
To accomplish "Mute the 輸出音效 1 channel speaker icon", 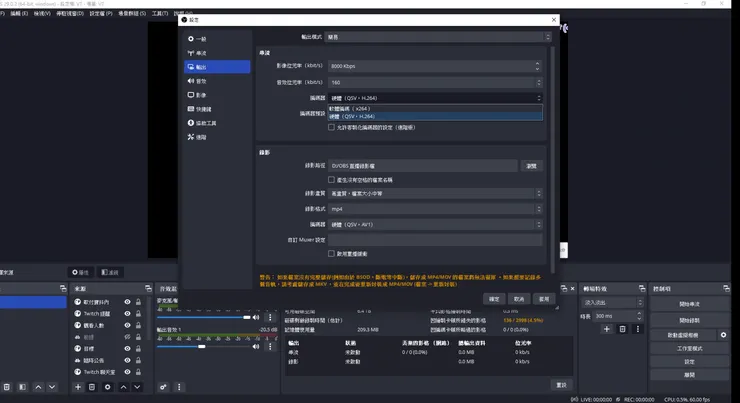I will pos(256,346).
